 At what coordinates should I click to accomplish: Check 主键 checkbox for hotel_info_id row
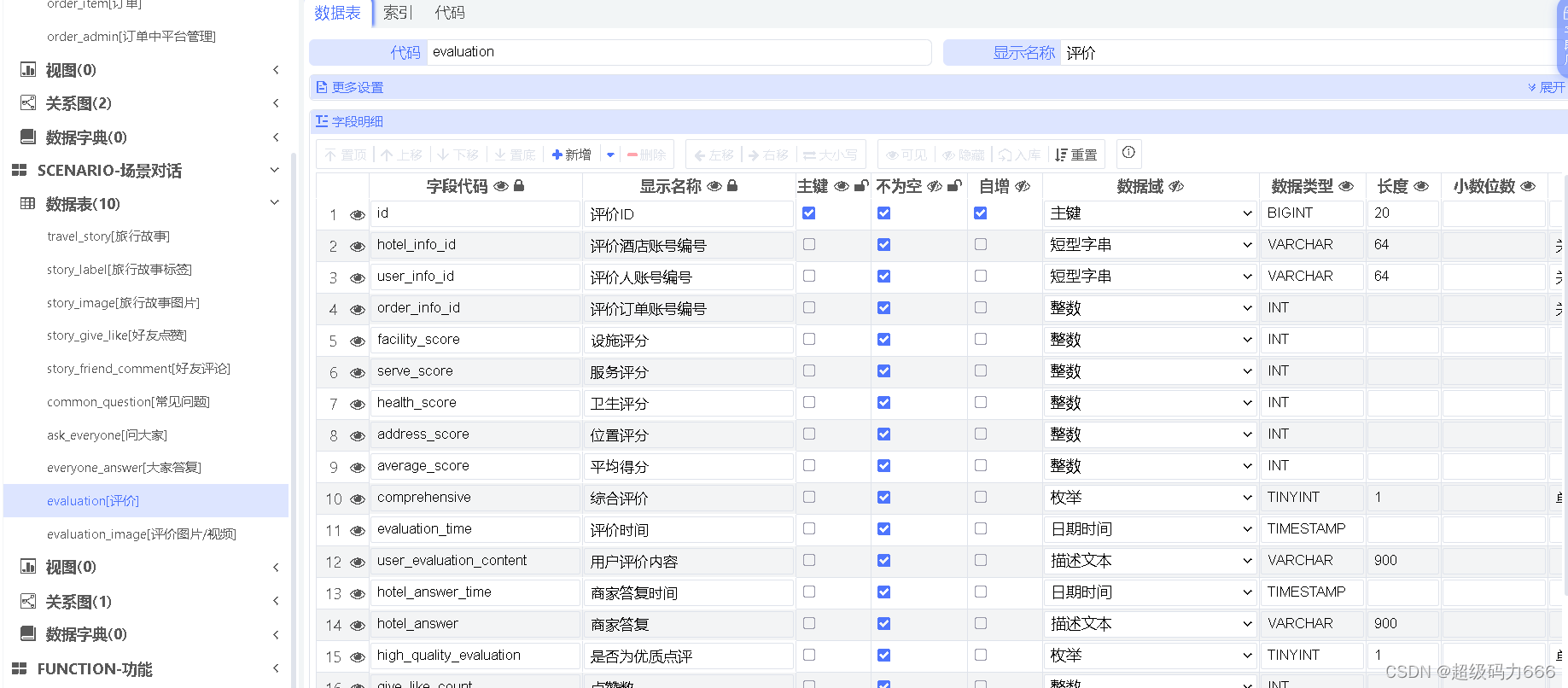(x=809, y=244)
